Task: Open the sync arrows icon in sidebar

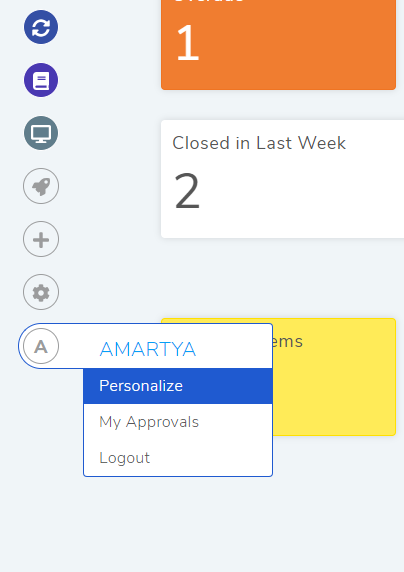Action: point(41,27)
